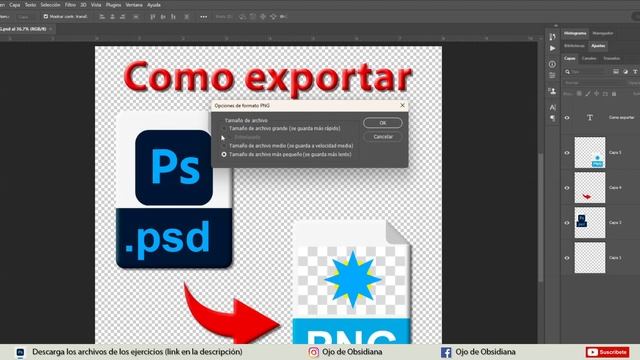Open the Ayuda menu

pos(154,5)
